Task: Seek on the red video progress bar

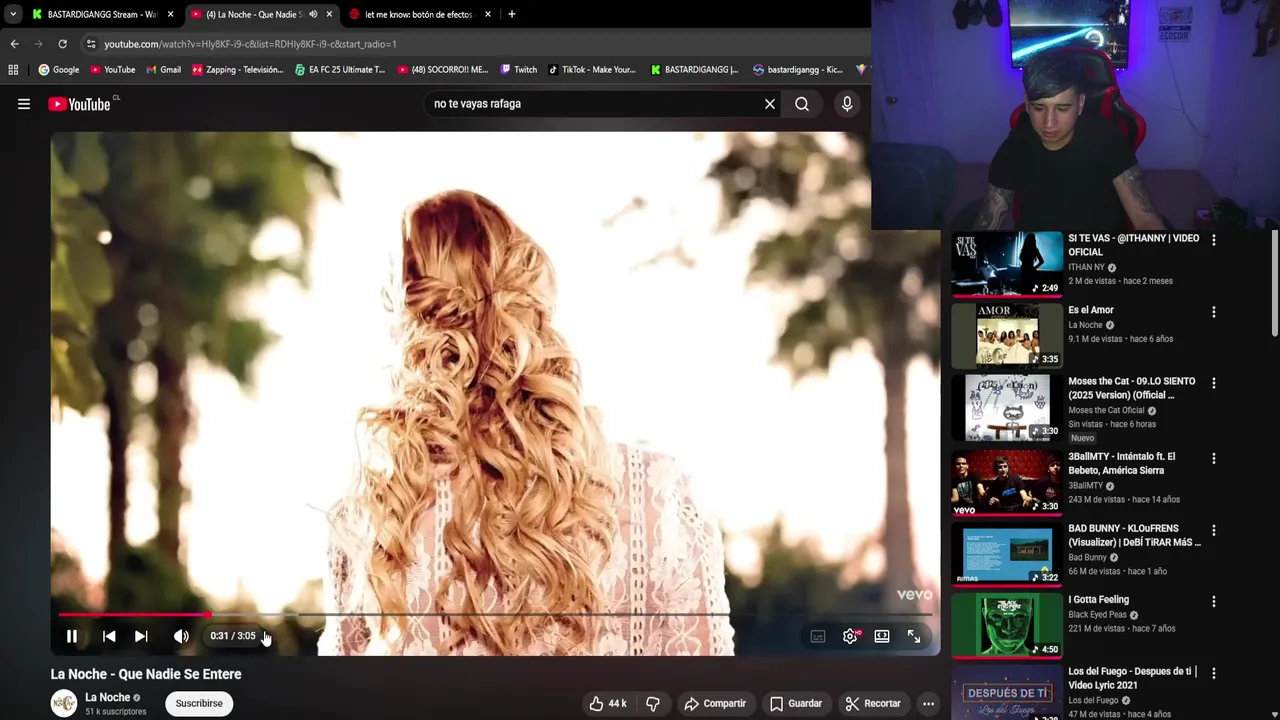Action: pyautogui.click(x=495, y=614)
